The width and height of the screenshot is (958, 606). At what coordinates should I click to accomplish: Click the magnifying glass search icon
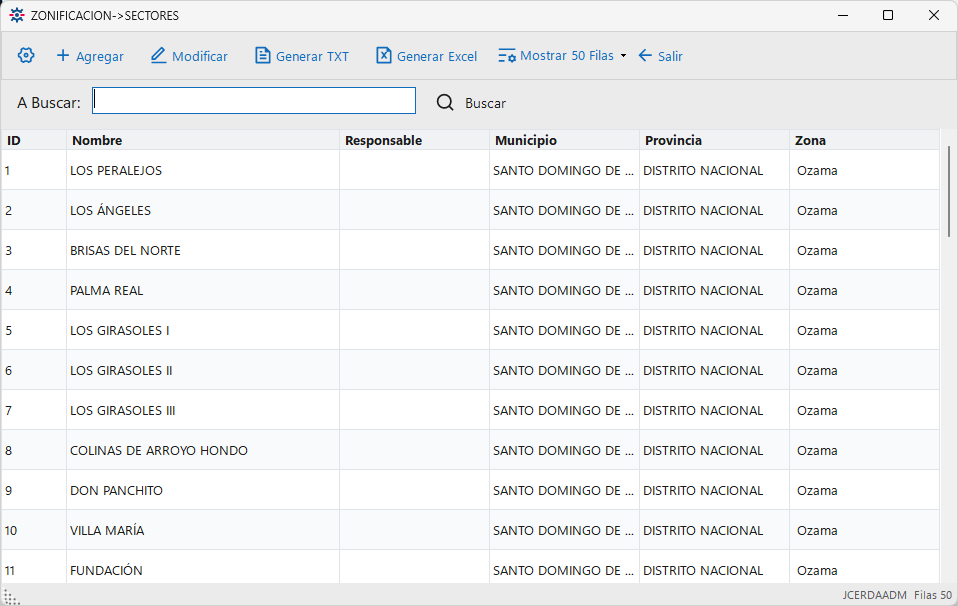point(445,102)
